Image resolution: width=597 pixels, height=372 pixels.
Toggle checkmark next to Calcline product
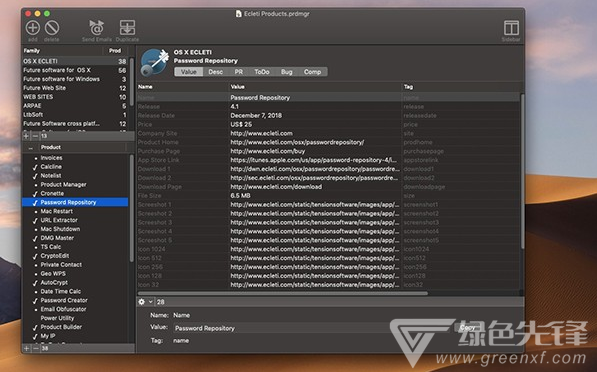click(x=35, y=167)
